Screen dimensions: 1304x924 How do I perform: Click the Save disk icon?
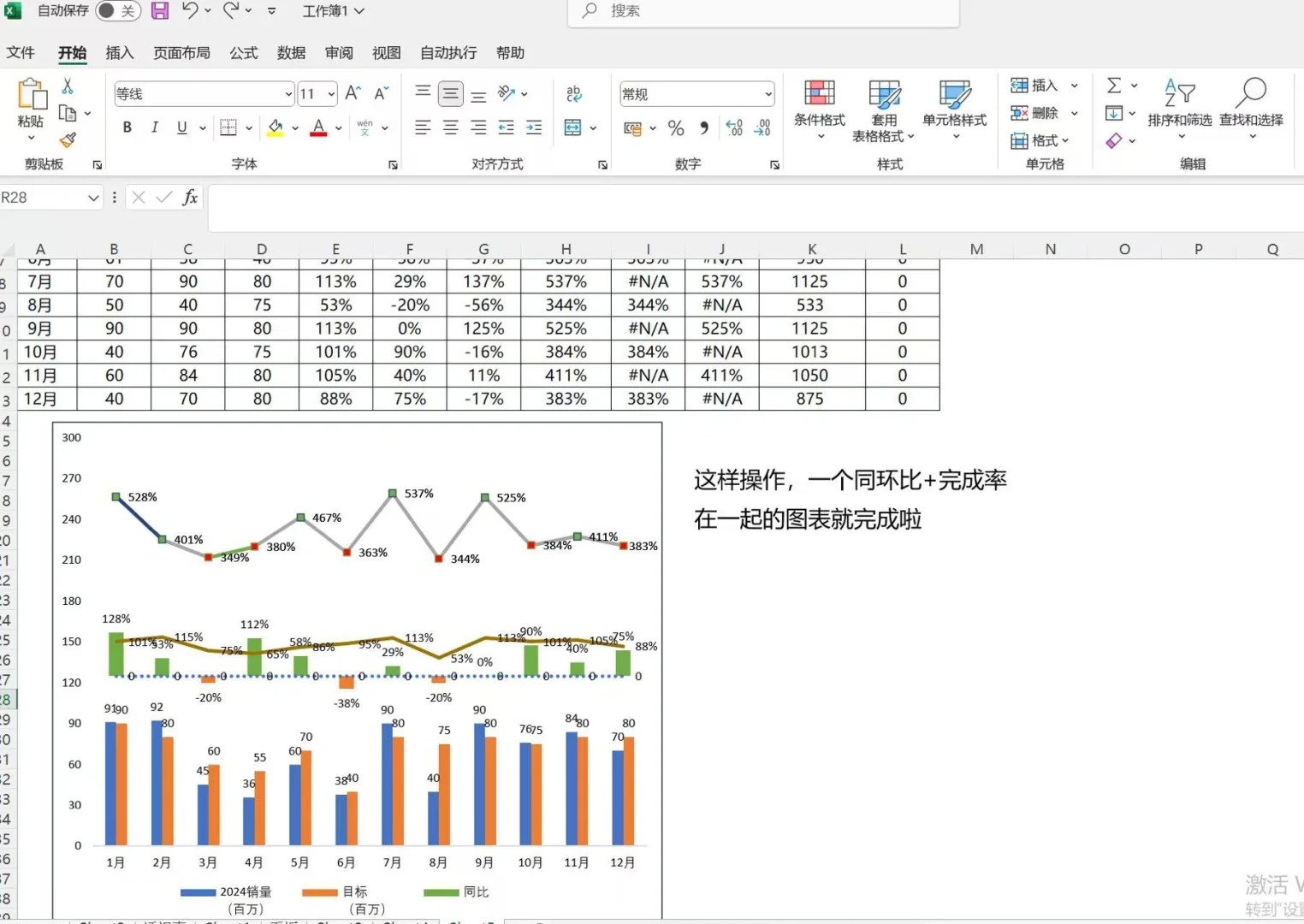[x=160, y=11]
